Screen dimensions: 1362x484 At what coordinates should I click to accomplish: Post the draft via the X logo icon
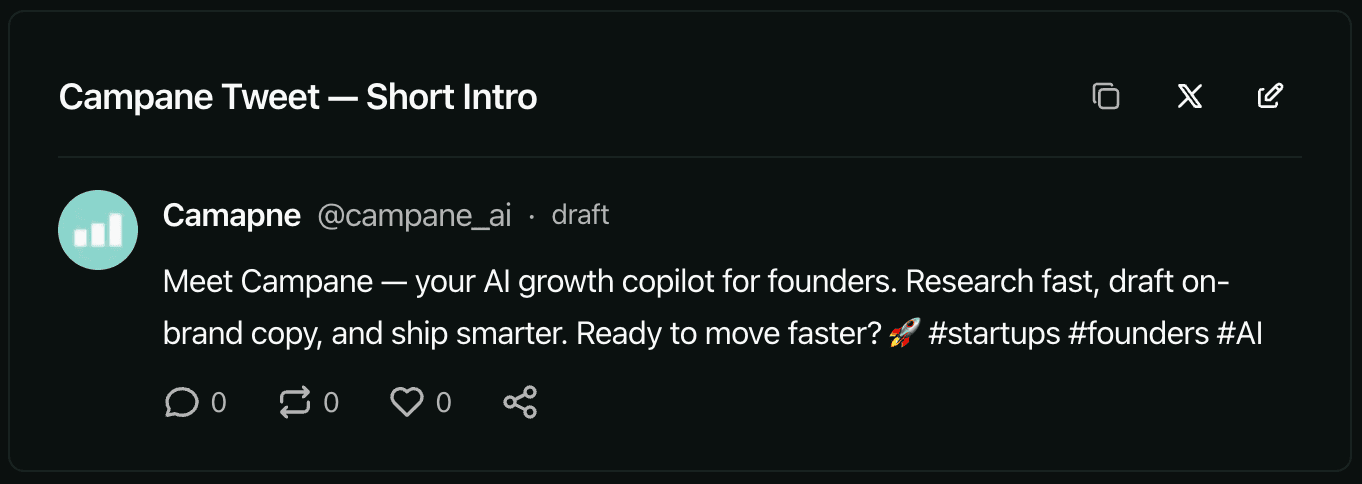pyautogui.click(x=1189, y=96)
